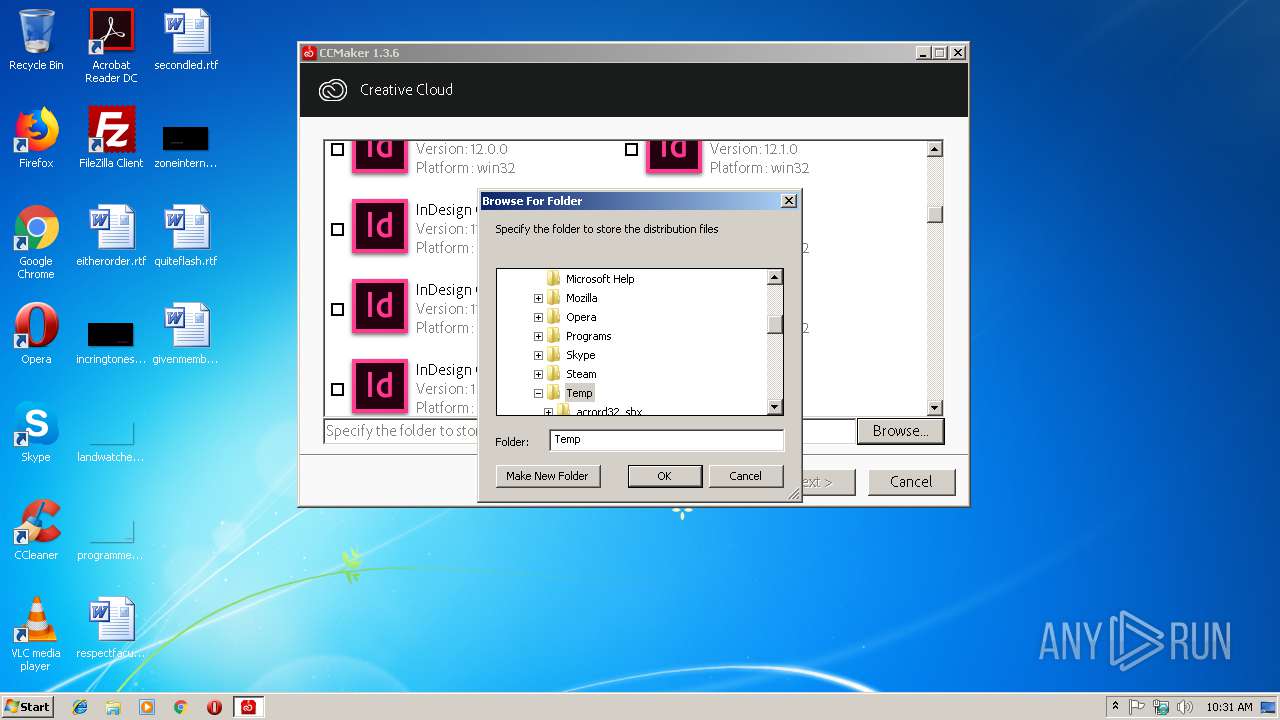Click the network tray icon

[x=1160, y=707]
